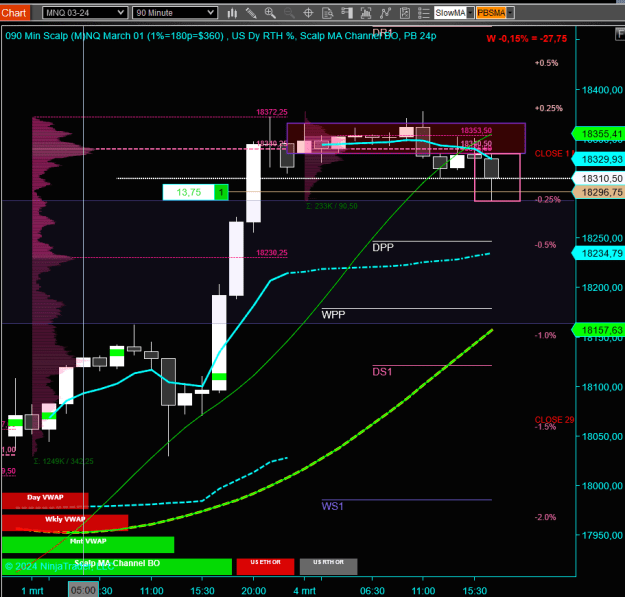
Task: Open the Indicators line-graph icon
Action: click(385, 13)
